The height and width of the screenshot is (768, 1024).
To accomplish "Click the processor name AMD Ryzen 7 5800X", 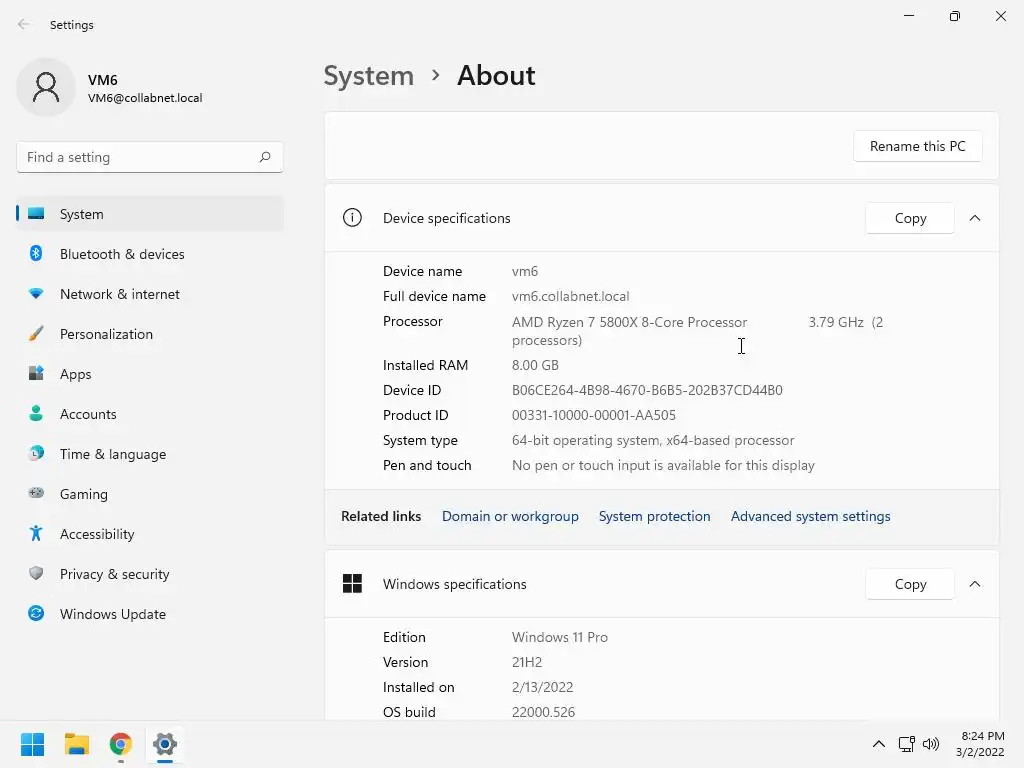I will pos(630,322).
